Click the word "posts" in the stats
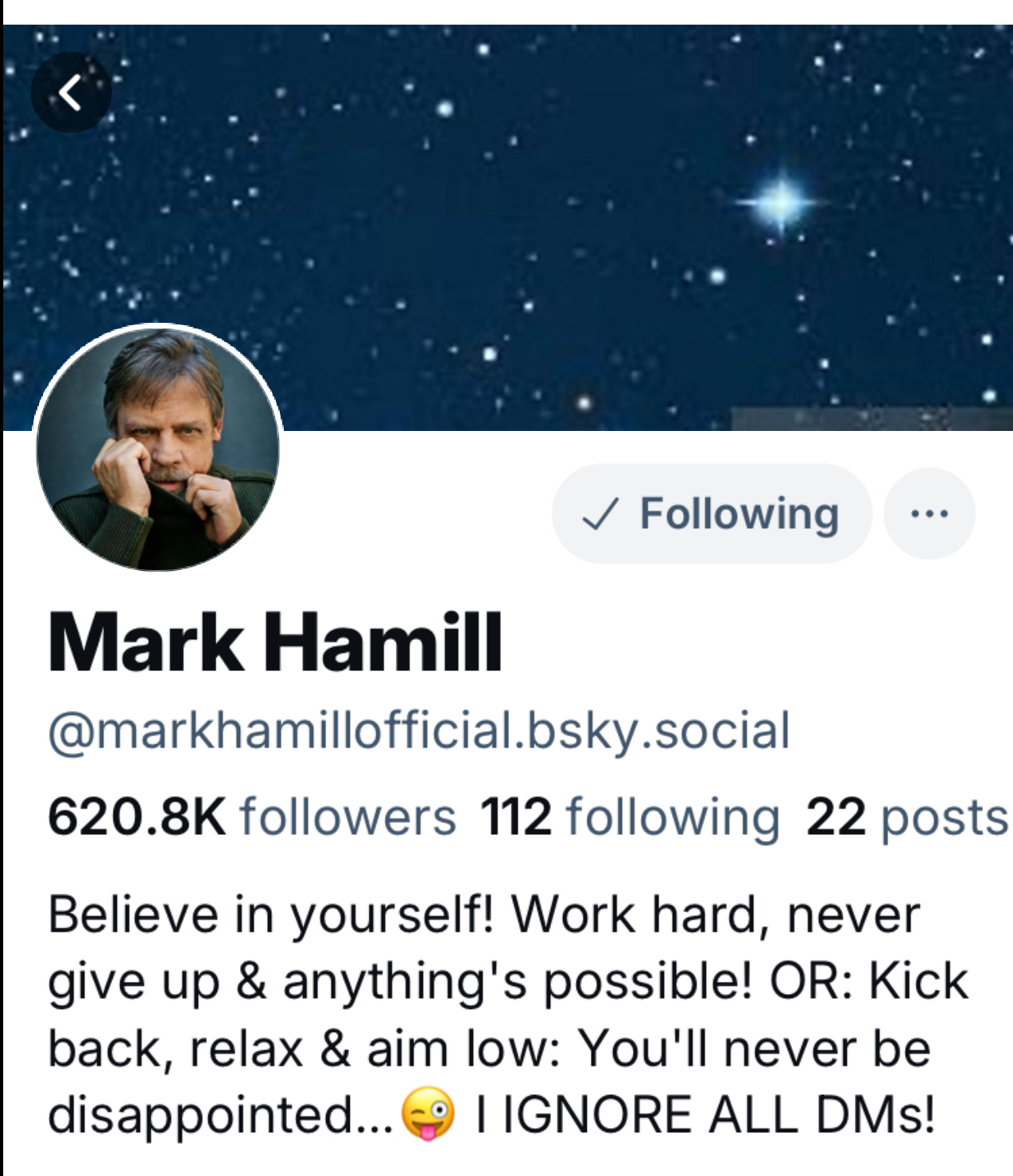The image size is (1013, 1176). click(945, 817)
